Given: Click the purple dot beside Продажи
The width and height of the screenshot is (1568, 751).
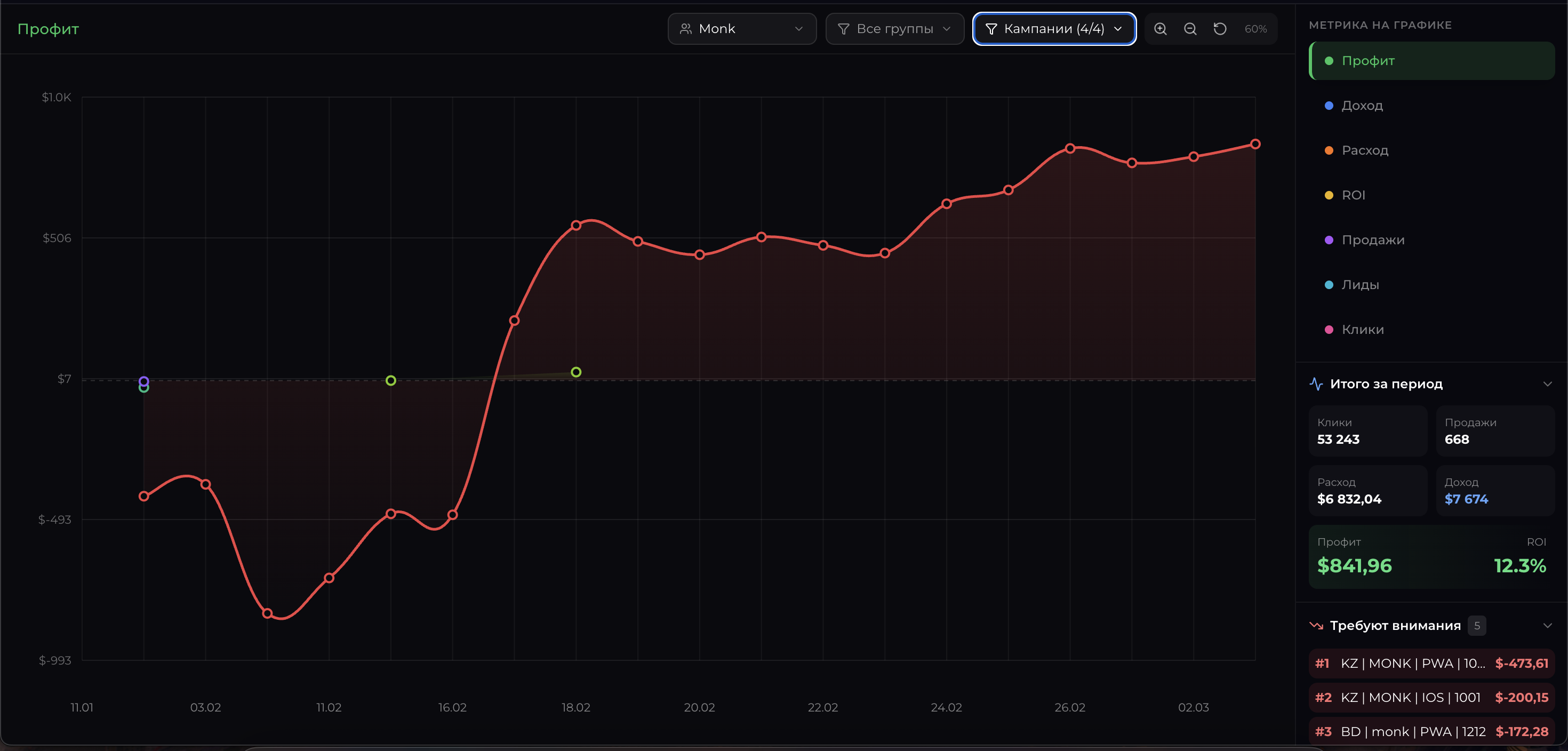Looking at the screenshot, I should 1329,240.
